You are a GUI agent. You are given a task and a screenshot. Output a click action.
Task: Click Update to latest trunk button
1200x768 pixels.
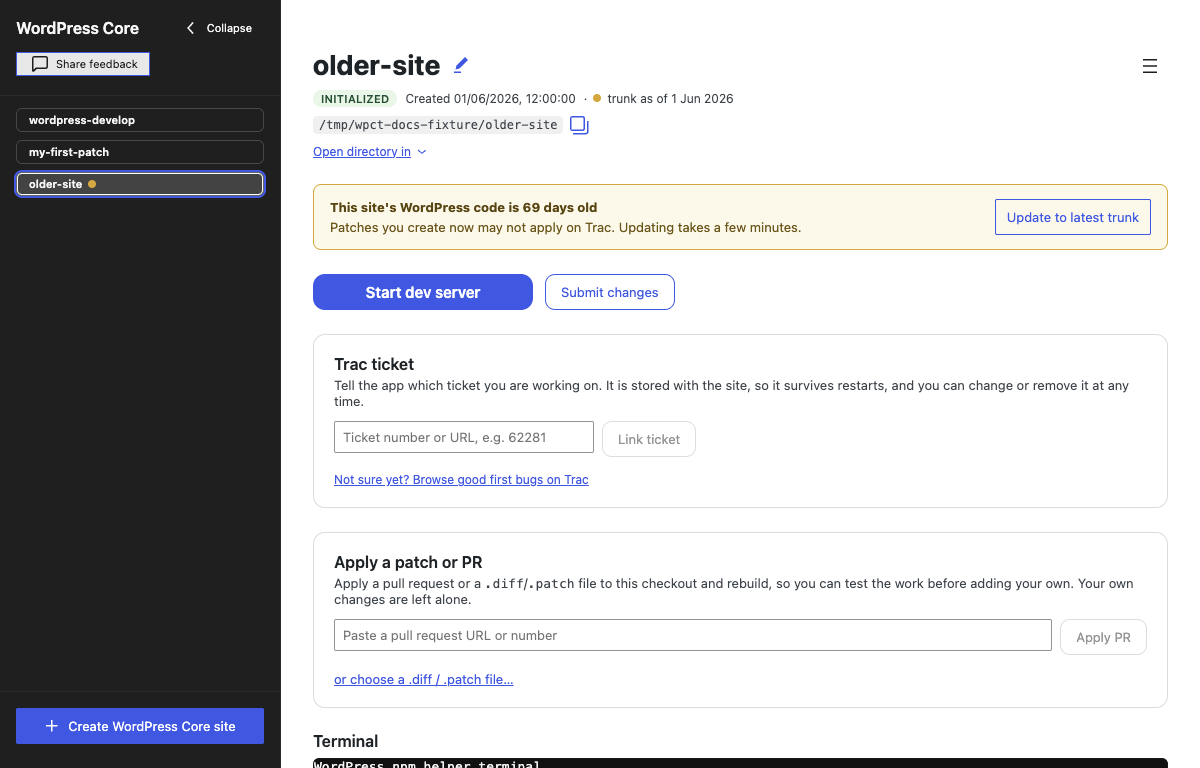[x=1073, y=217]
